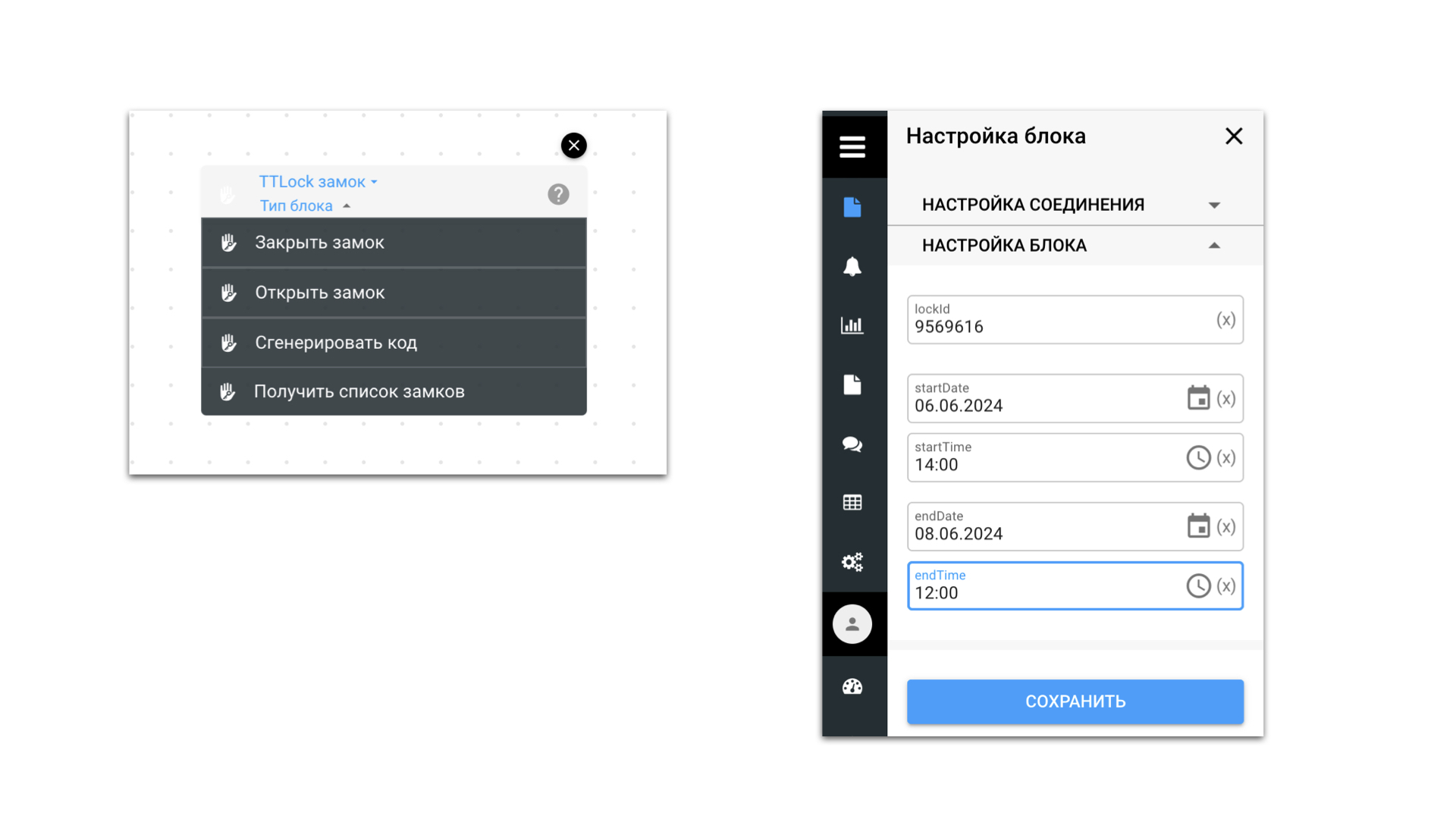Expand the НАСТРОЙКА СОЕДИНЕНИЯ section
Viewport: 1456px width, 819px height.
[x=1075, y=205]
